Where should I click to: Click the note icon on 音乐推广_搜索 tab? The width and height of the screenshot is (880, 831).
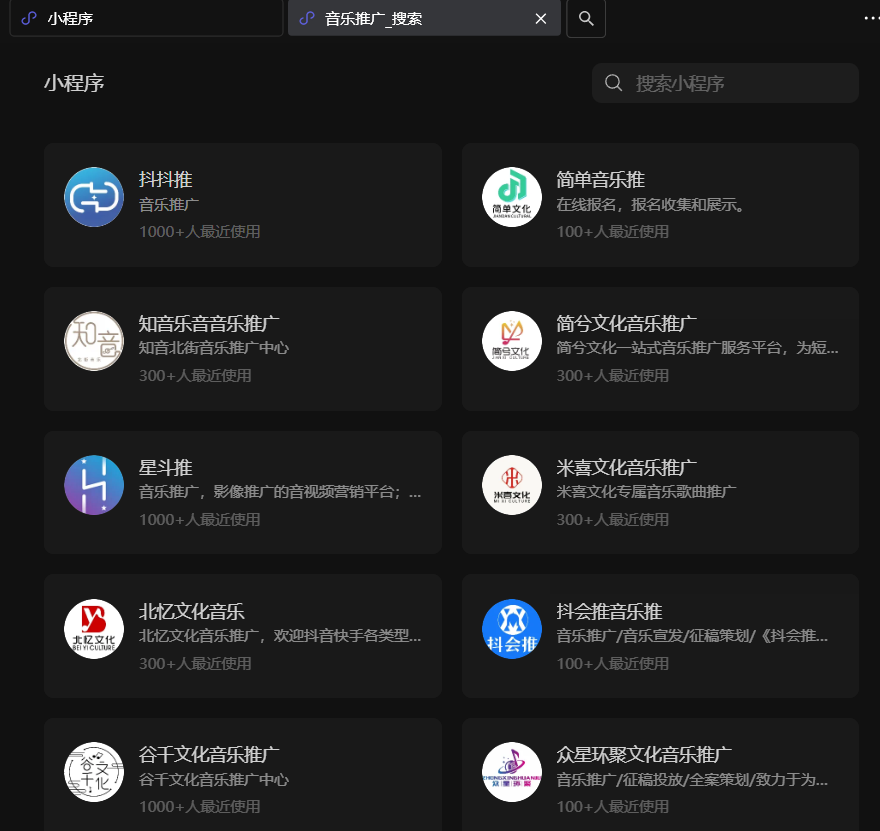coord(307,19)
